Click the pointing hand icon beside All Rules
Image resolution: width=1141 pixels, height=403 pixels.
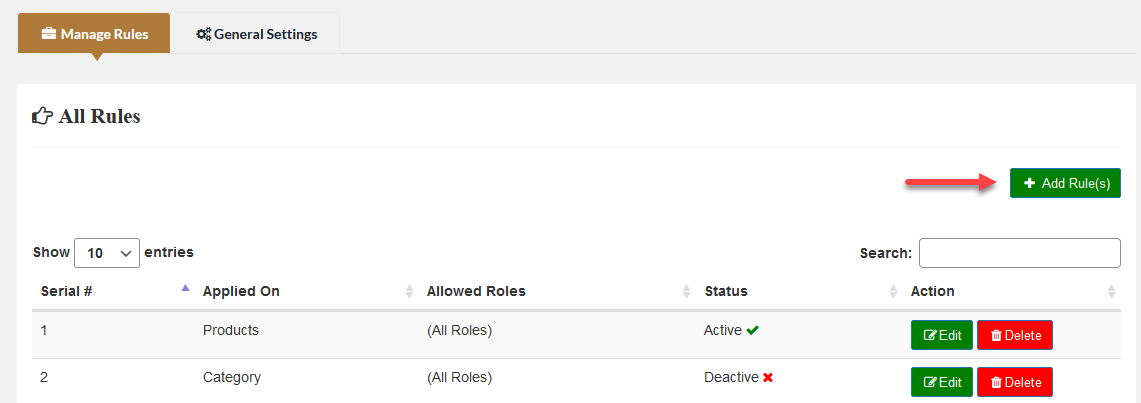point(42,117)
